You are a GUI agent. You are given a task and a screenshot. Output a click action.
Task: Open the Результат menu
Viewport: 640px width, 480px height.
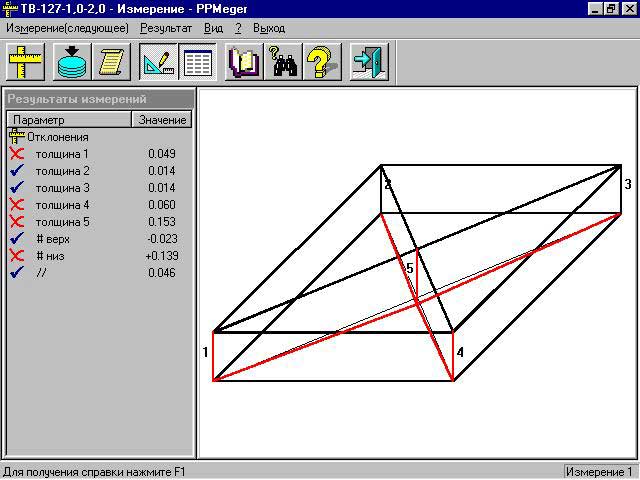click(166, 28)
